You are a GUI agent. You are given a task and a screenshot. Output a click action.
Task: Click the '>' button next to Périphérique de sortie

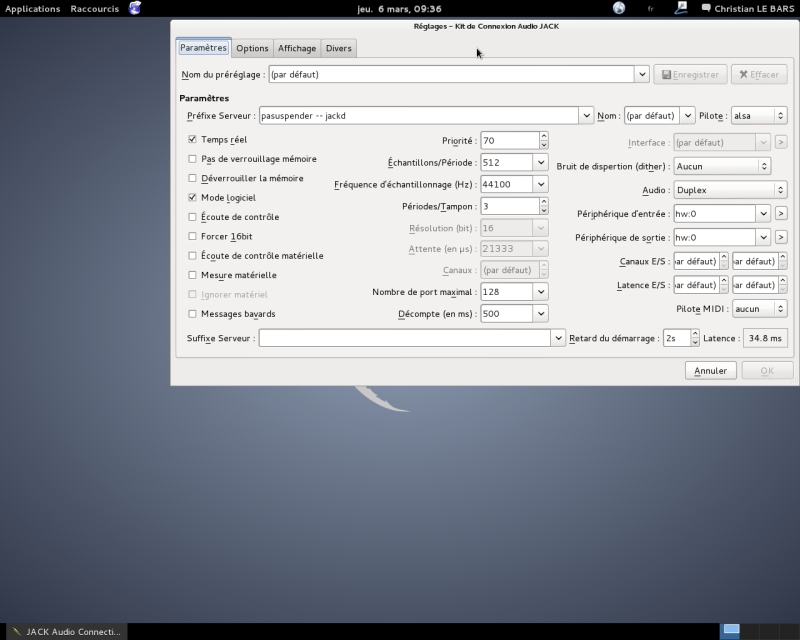click(781, 237)
